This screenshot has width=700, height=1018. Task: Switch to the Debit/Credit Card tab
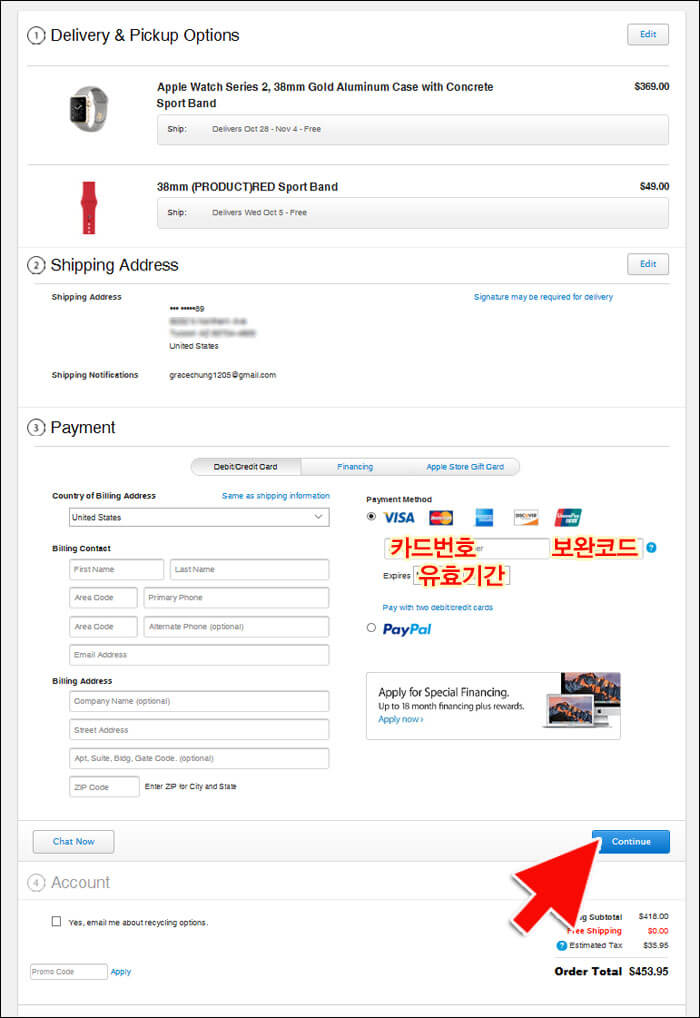(245, 467)
